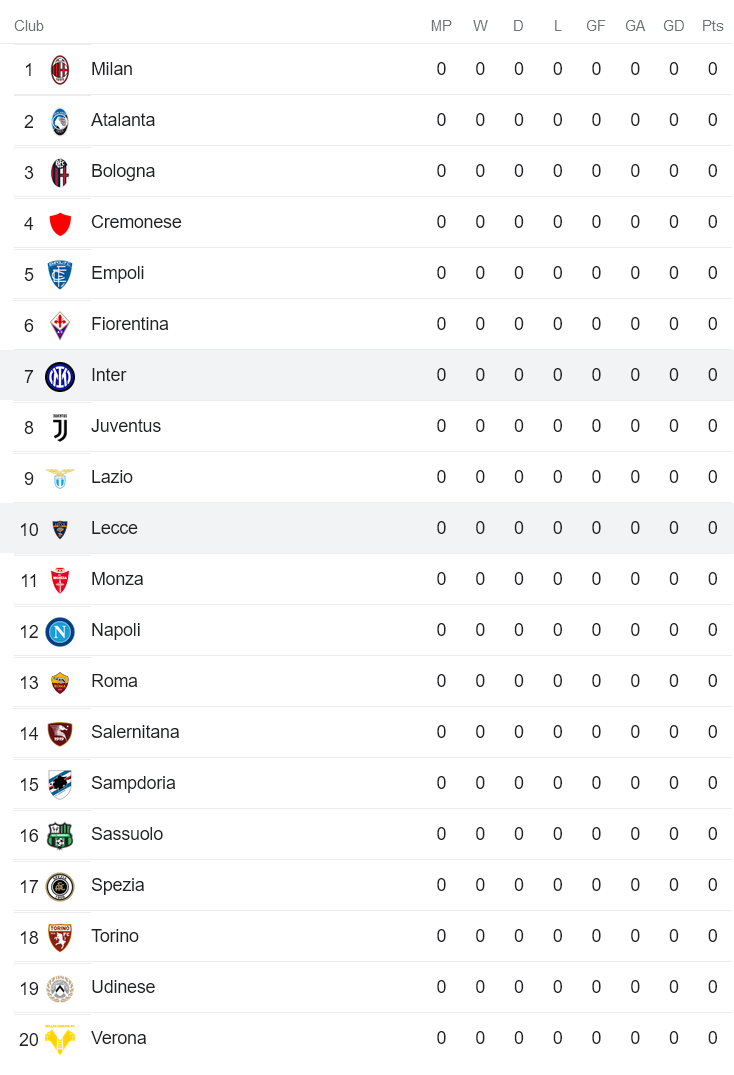This screenshot has height=1075, width=734.
Task: Click the Club column header
Action: [29, 26]
